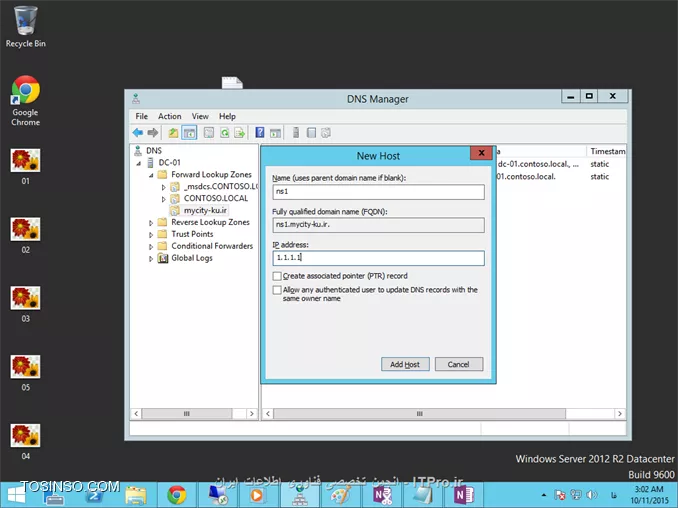678x508 pixels.
Task: Click results pane scroll right arrow
Action: pos(620,414)
